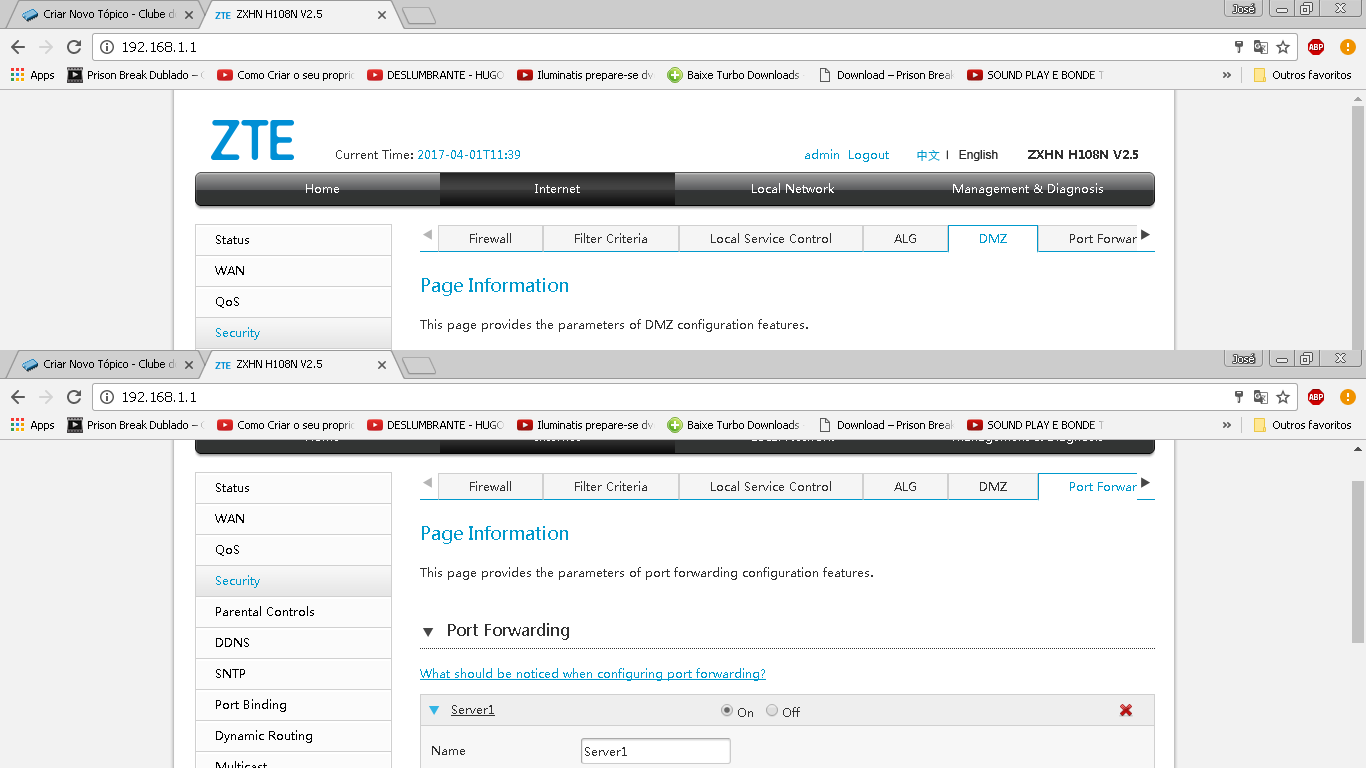Click the Server1 Name input field

(x=656, y=751)
